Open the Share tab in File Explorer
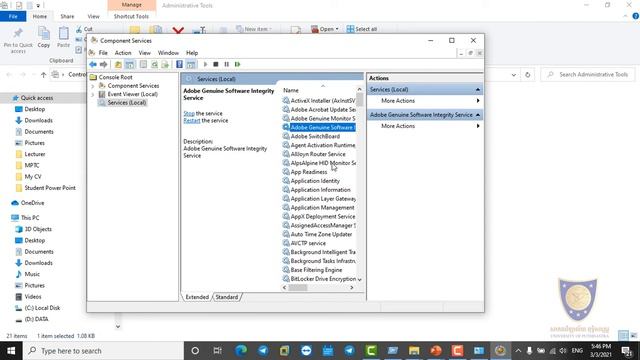 (67, 16)
